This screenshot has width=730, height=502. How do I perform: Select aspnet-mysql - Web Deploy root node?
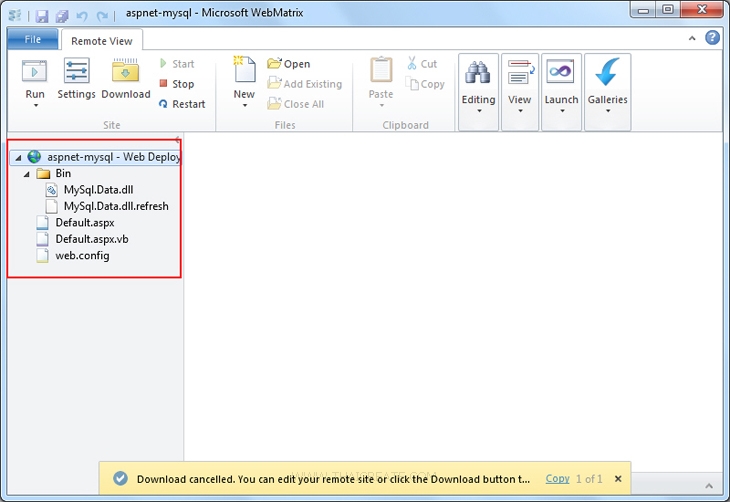point(95,157)
